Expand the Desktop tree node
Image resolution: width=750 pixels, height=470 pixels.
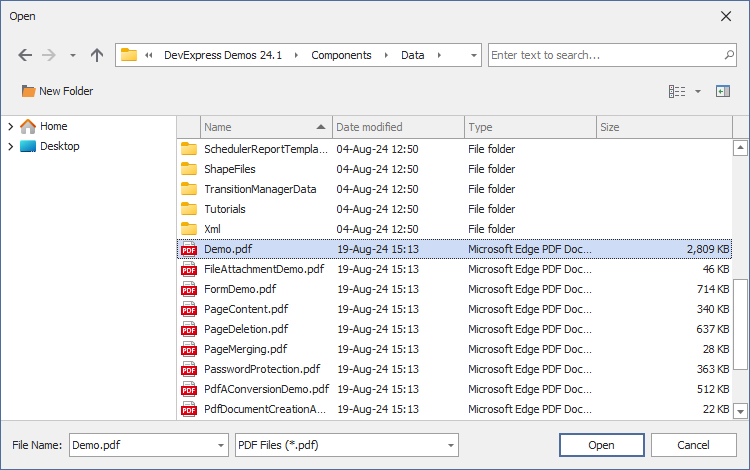point(10,146)
